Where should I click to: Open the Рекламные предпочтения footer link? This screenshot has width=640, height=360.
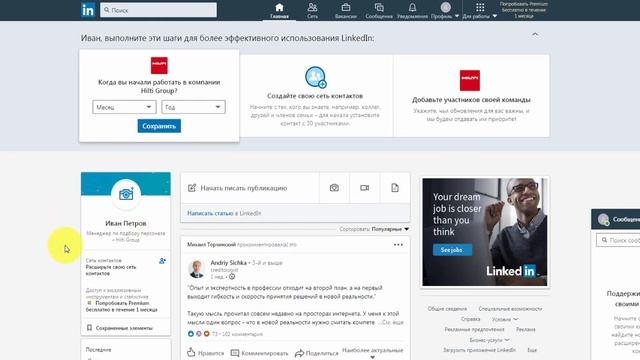(474, 329)
